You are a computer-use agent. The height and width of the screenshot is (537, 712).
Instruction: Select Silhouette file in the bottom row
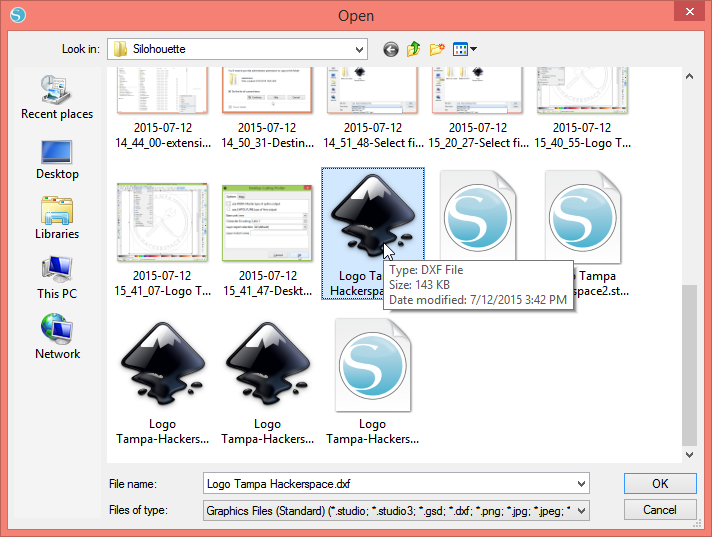click(373, 365)
